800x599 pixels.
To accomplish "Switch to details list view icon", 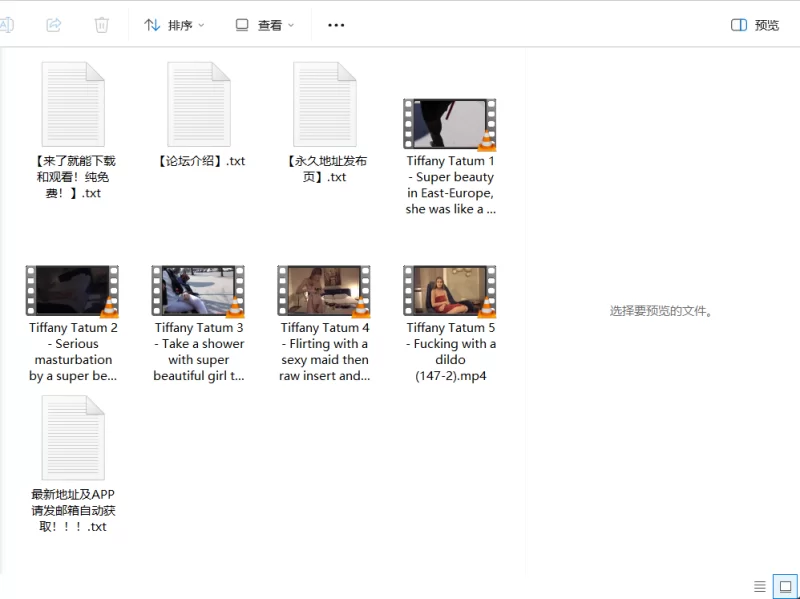I will tap(760, 586).
